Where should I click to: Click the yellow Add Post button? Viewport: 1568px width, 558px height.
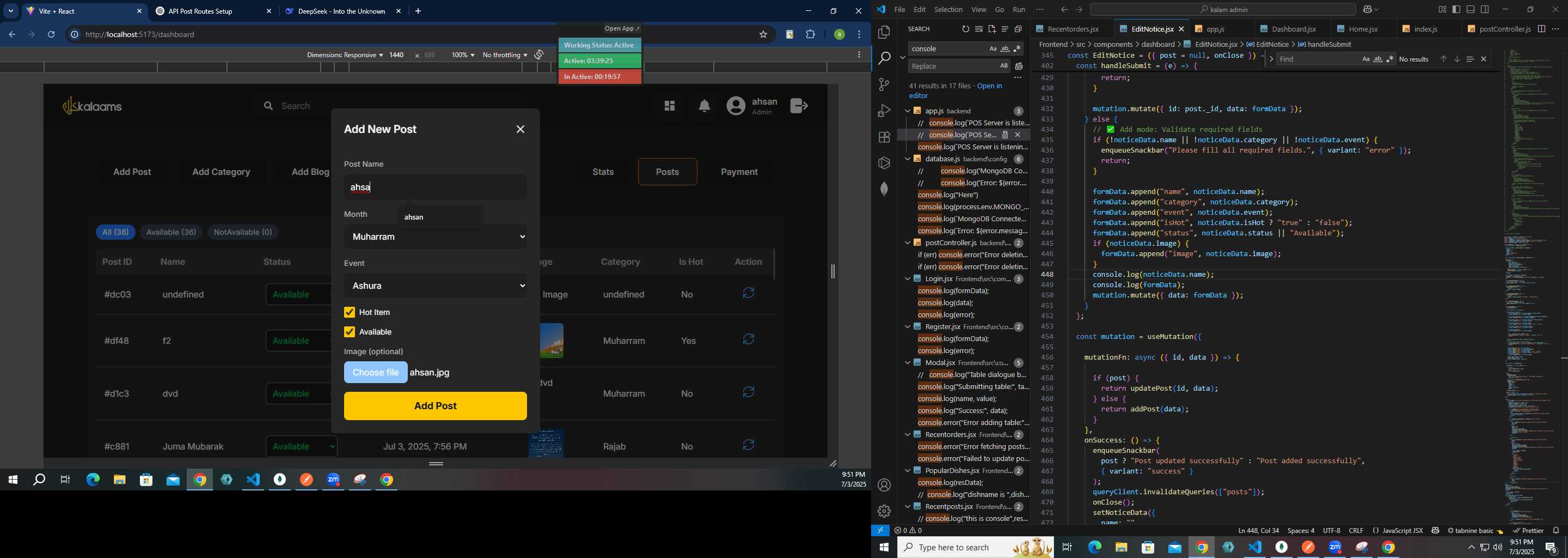pos(435,407)
